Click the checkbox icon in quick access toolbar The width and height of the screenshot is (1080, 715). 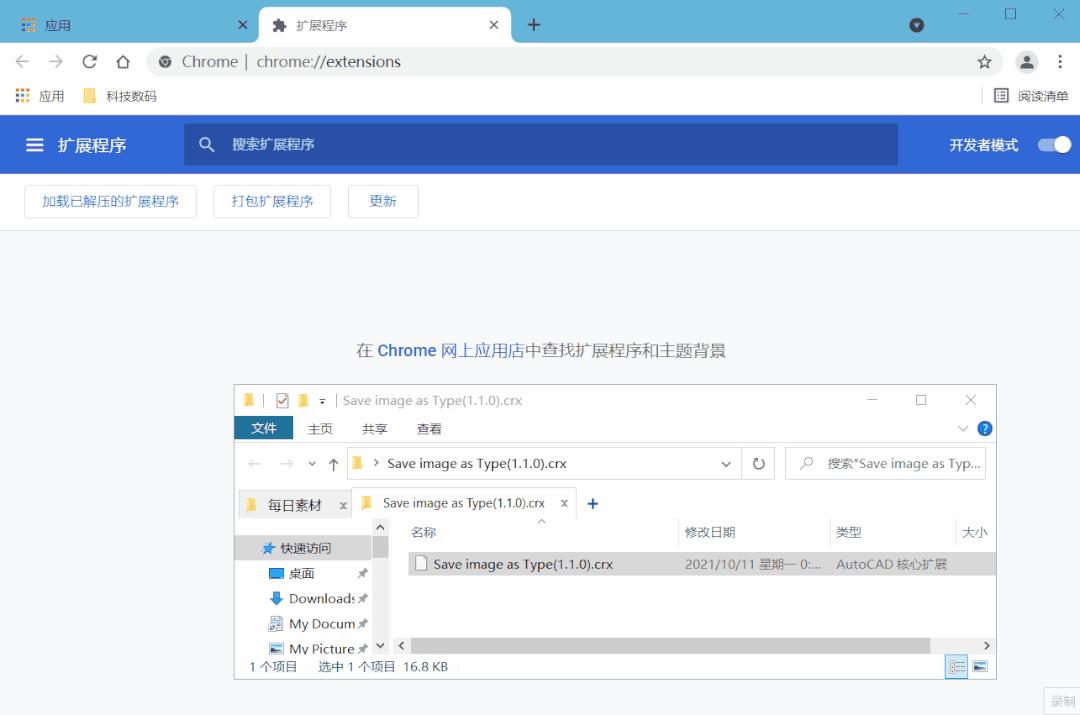click(283, 400)
